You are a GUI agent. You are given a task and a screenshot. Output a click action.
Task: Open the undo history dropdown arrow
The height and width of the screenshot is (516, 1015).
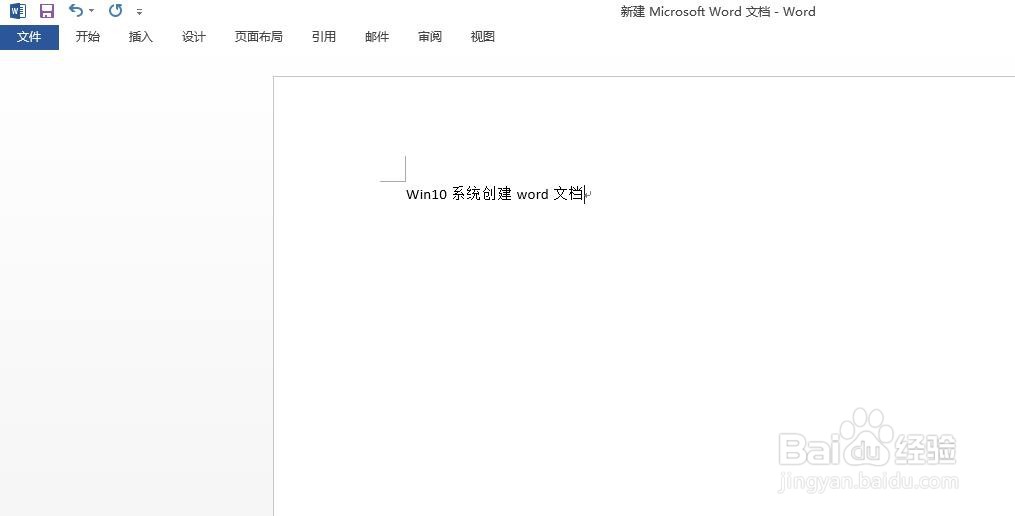[91, 11]
